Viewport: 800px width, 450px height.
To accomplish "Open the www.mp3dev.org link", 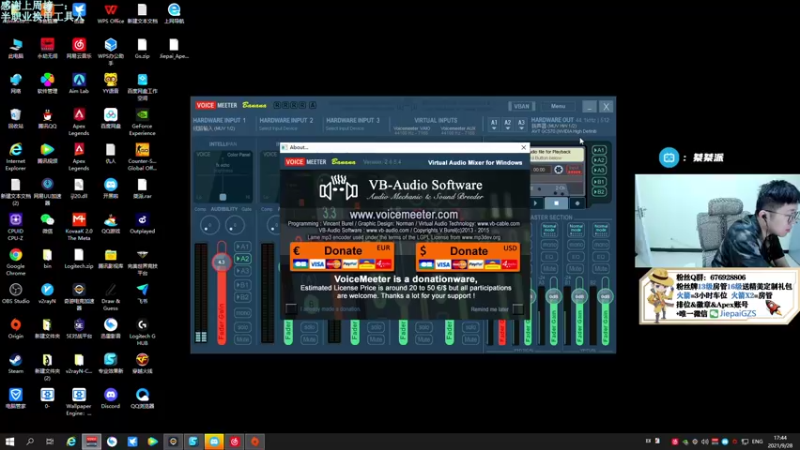I will click(481, 237).
